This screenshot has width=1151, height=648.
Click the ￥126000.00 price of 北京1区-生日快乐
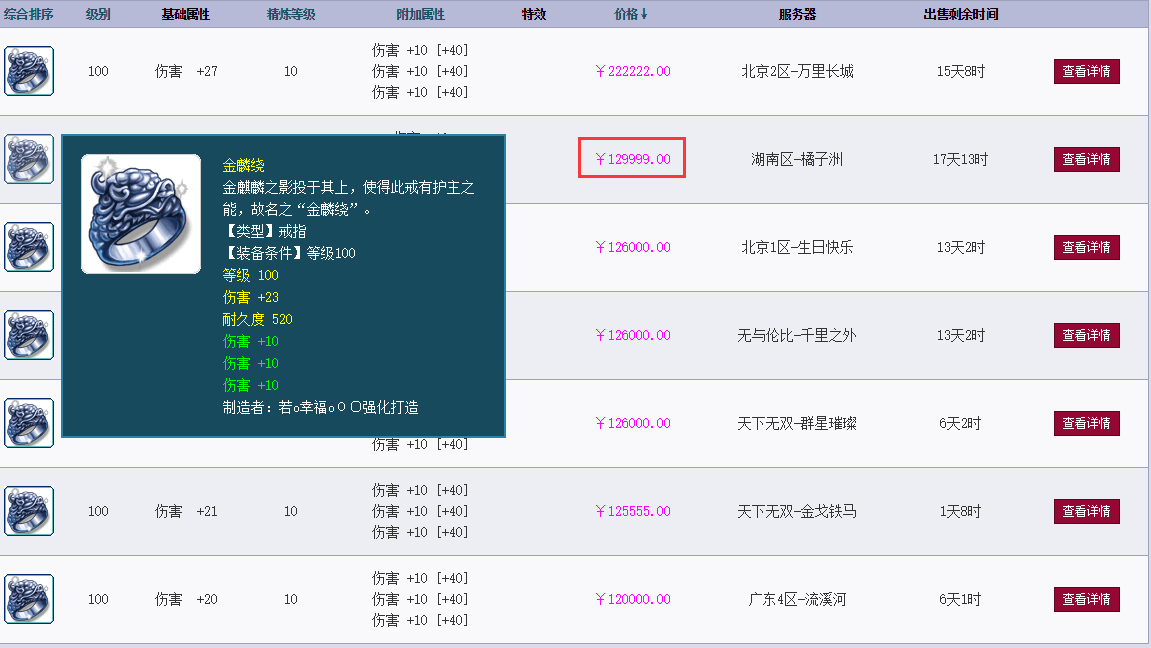[631, 247]
